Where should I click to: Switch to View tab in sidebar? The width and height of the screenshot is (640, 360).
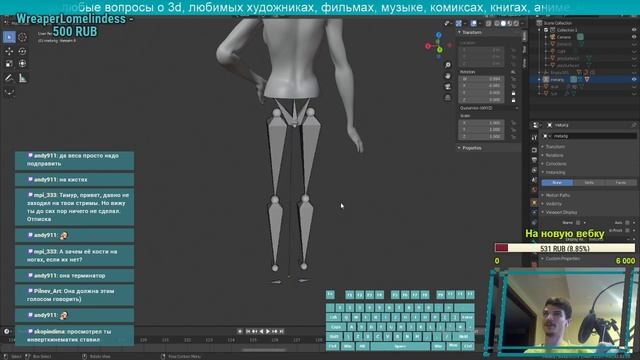tap(524, 62)
